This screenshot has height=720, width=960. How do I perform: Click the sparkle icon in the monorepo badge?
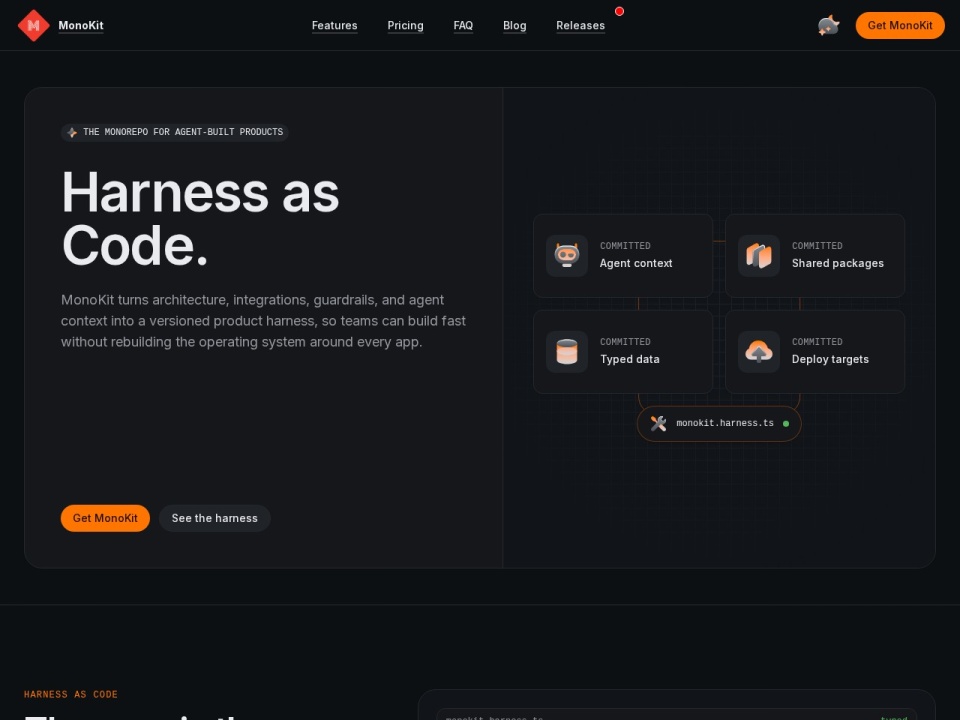(x=72, y=132)
